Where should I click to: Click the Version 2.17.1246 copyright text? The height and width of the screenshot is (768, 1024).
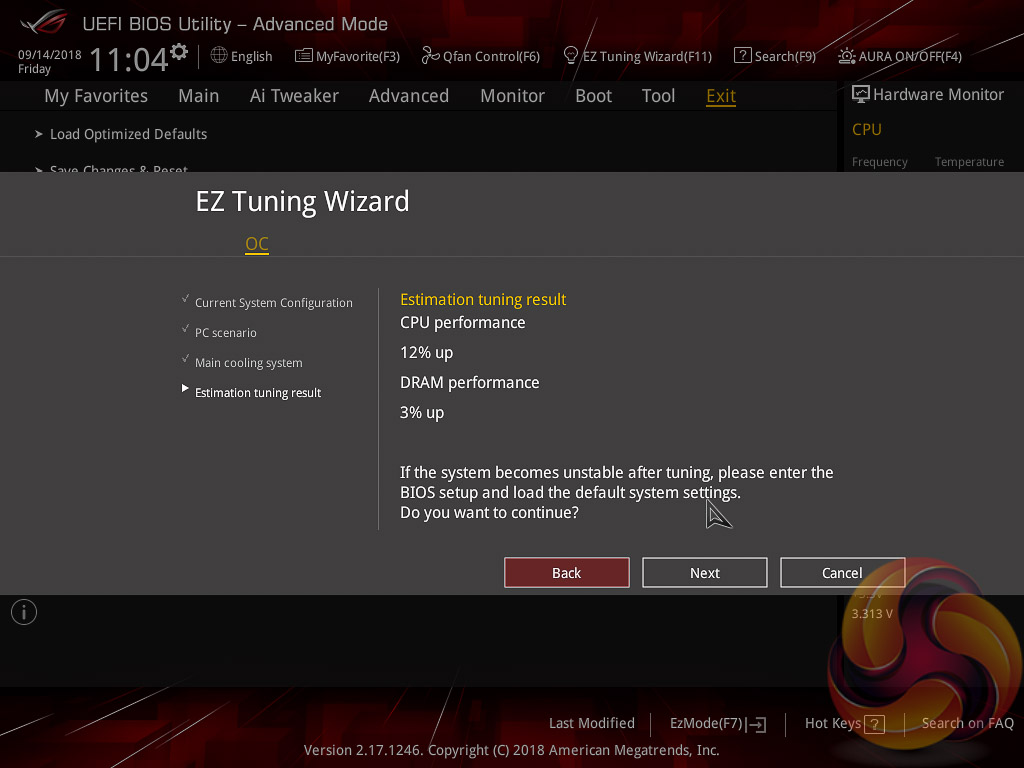pos(511,750)
